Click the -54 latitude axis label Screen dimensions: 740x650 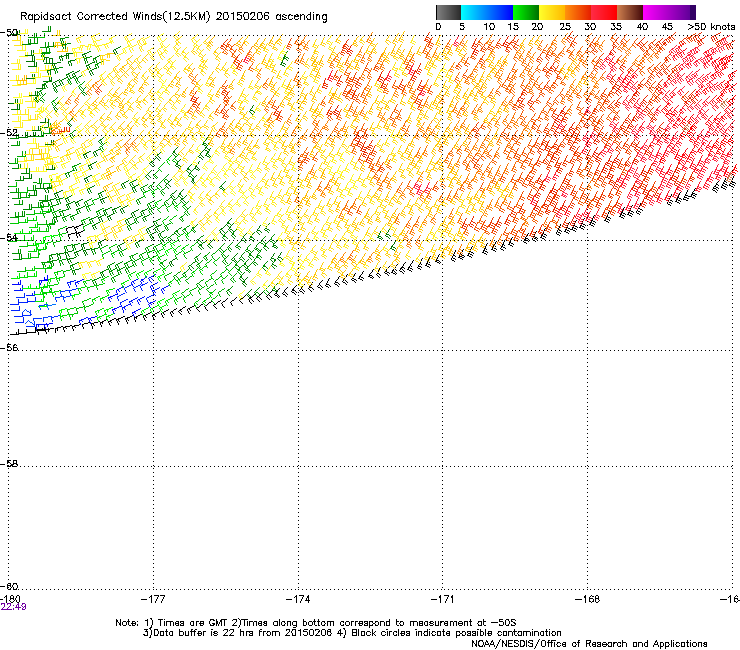(9, 238)
